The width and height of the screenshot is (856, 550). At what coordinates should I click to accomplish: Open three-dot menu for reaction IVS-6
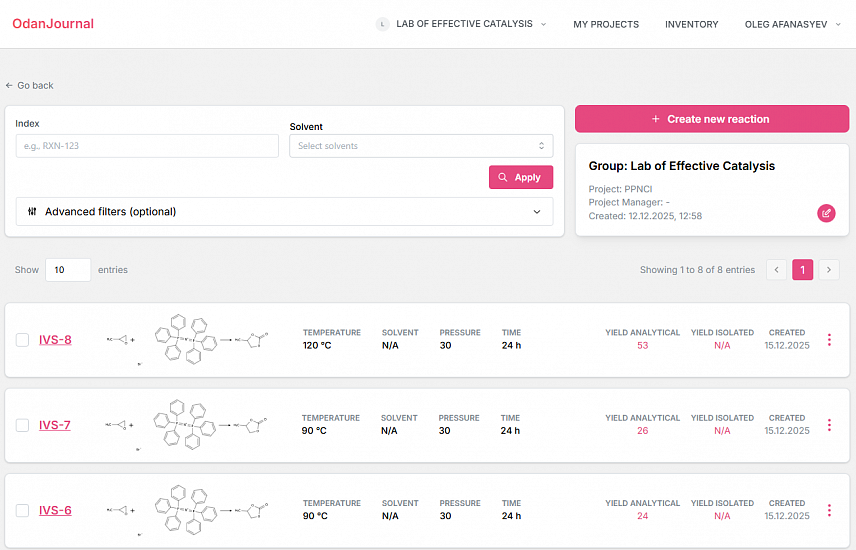click(829, 510)
